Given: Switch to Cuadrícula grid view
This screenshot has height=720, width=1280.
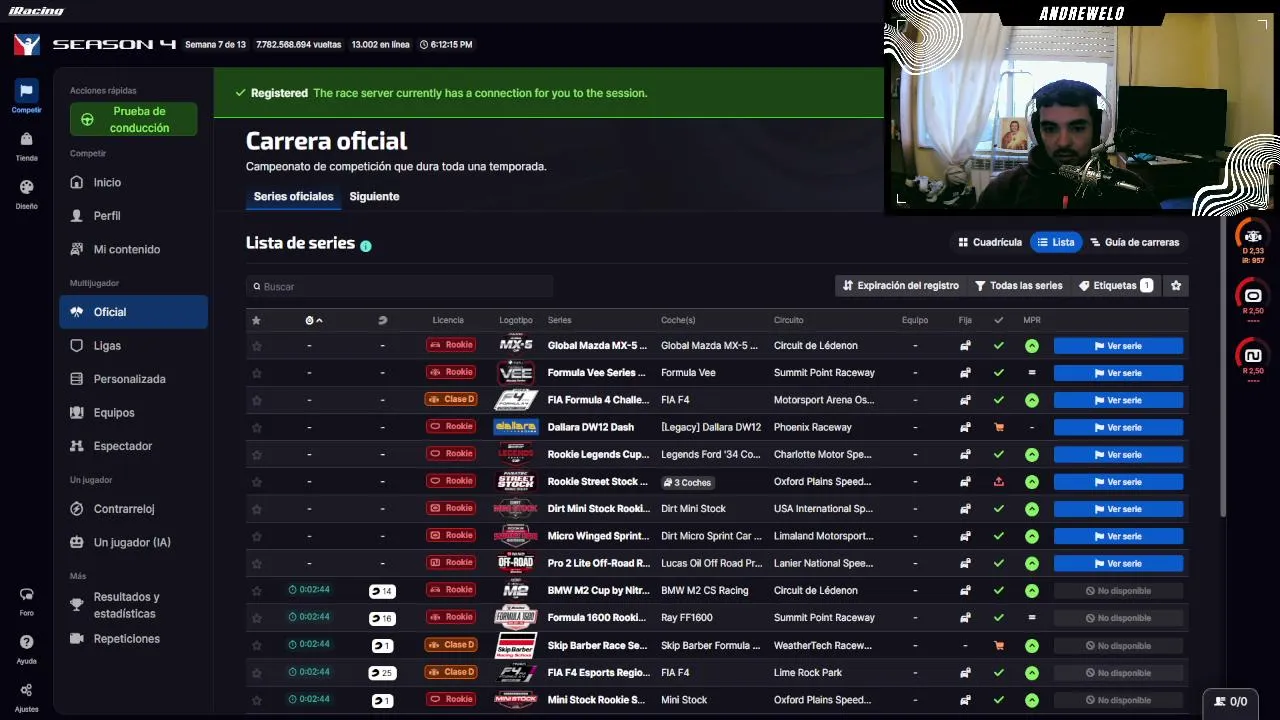Looking at the screenshot, I should pos(989,242).
